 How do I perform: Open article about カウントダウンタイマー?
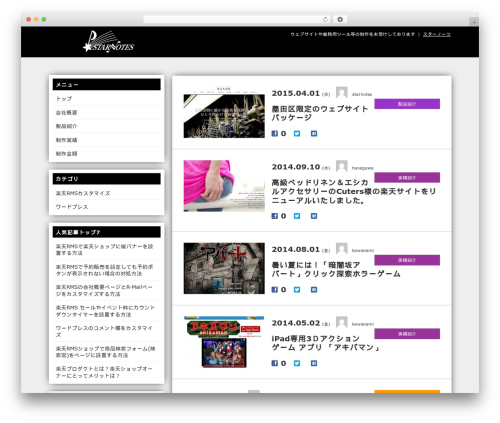pos(105,311)
